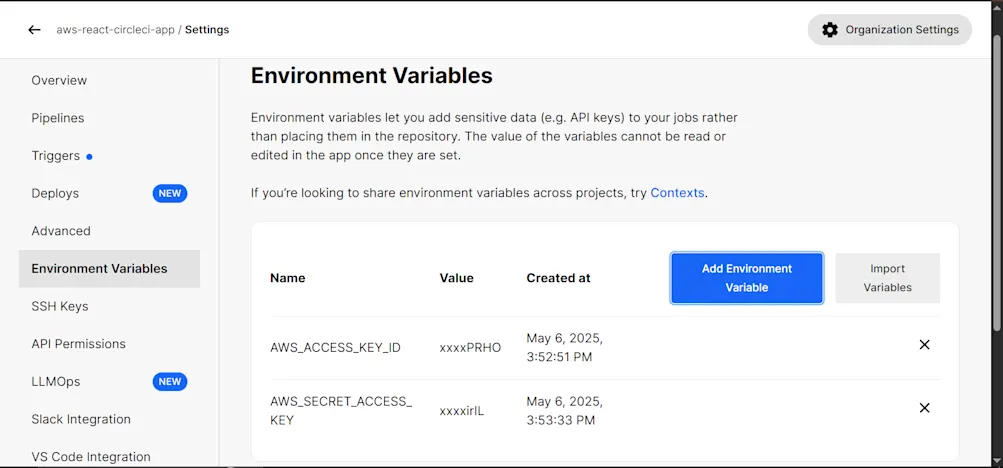Go to Overview settings
The width and height of the screenshot is (1003, 468).
[x=59, y=81]
